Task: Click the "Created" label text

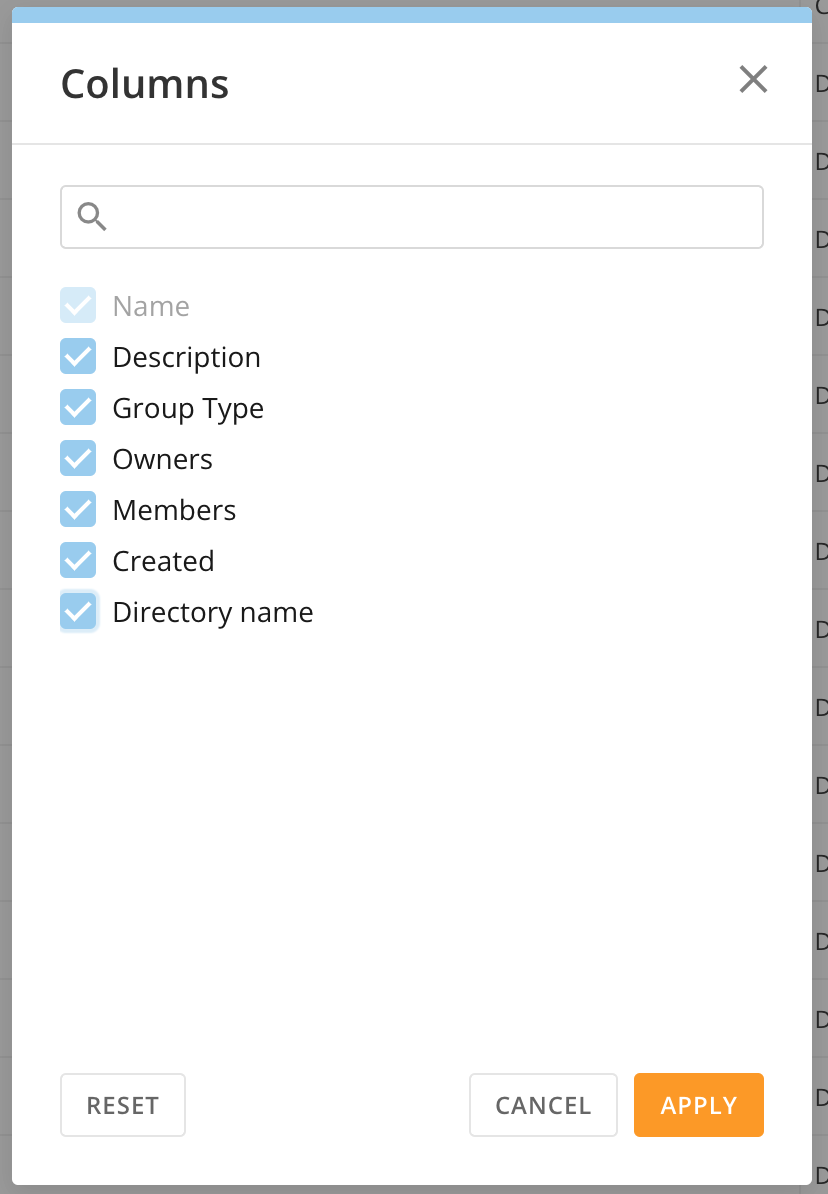Action: point(163,560)
